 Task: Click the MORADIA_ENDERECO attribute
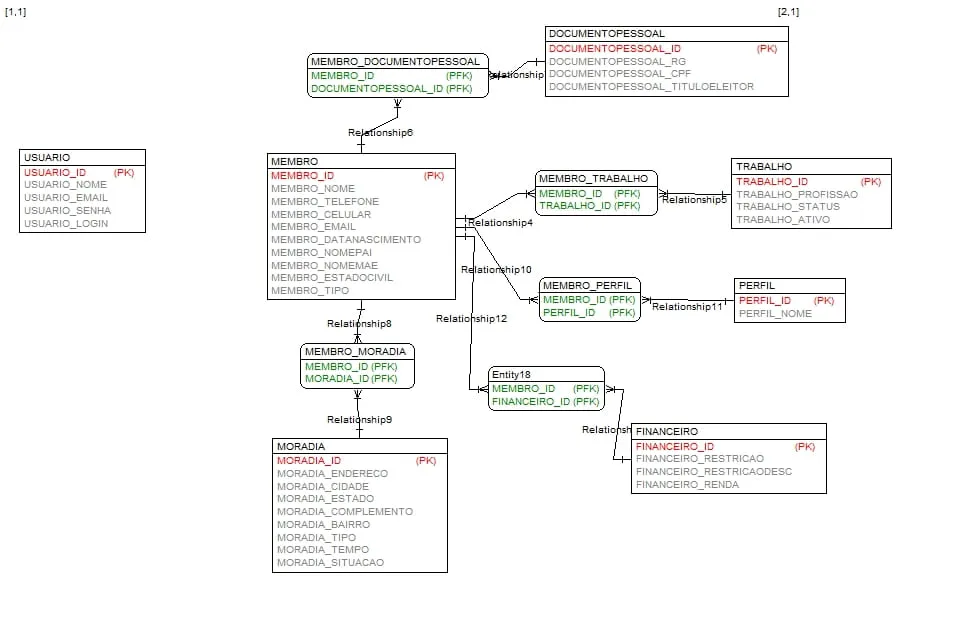(332, 474)
